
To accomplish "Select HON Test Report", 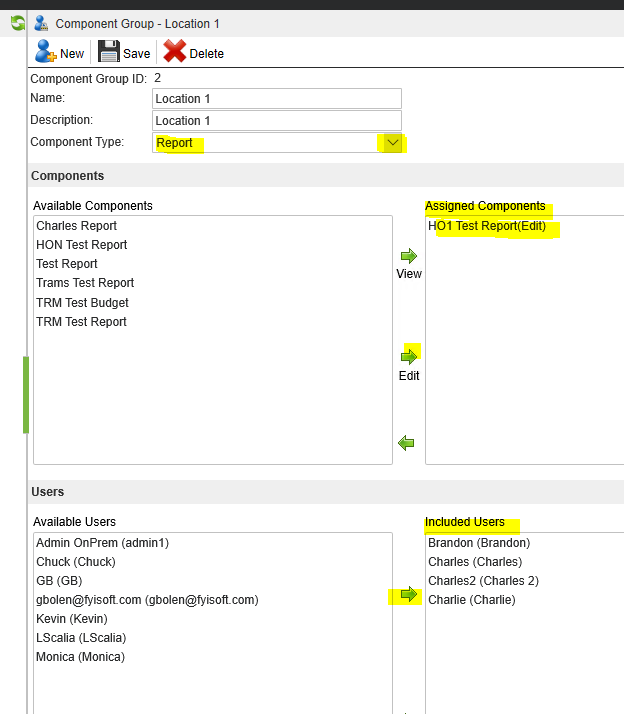I will (x=82, y=245).
